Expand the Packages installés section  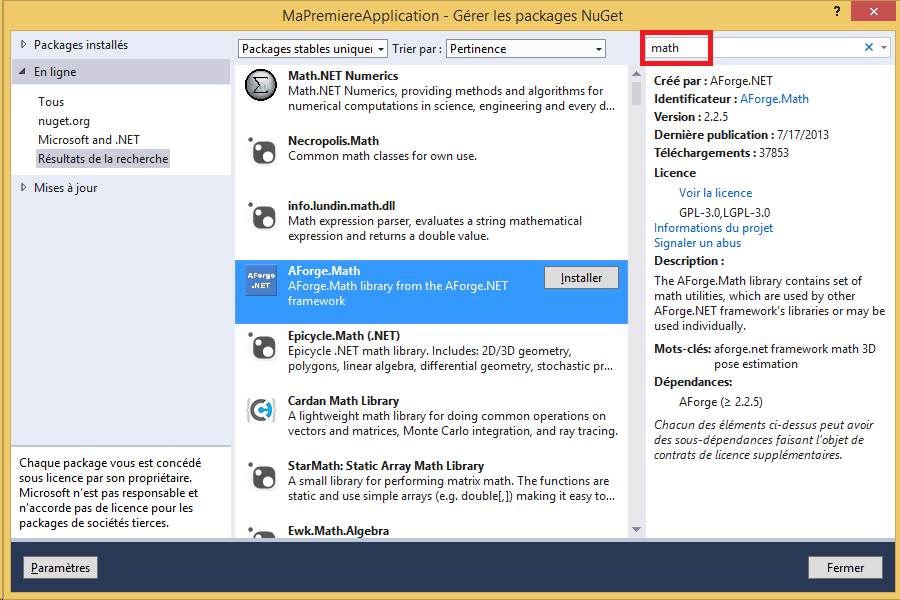[24, 44]
